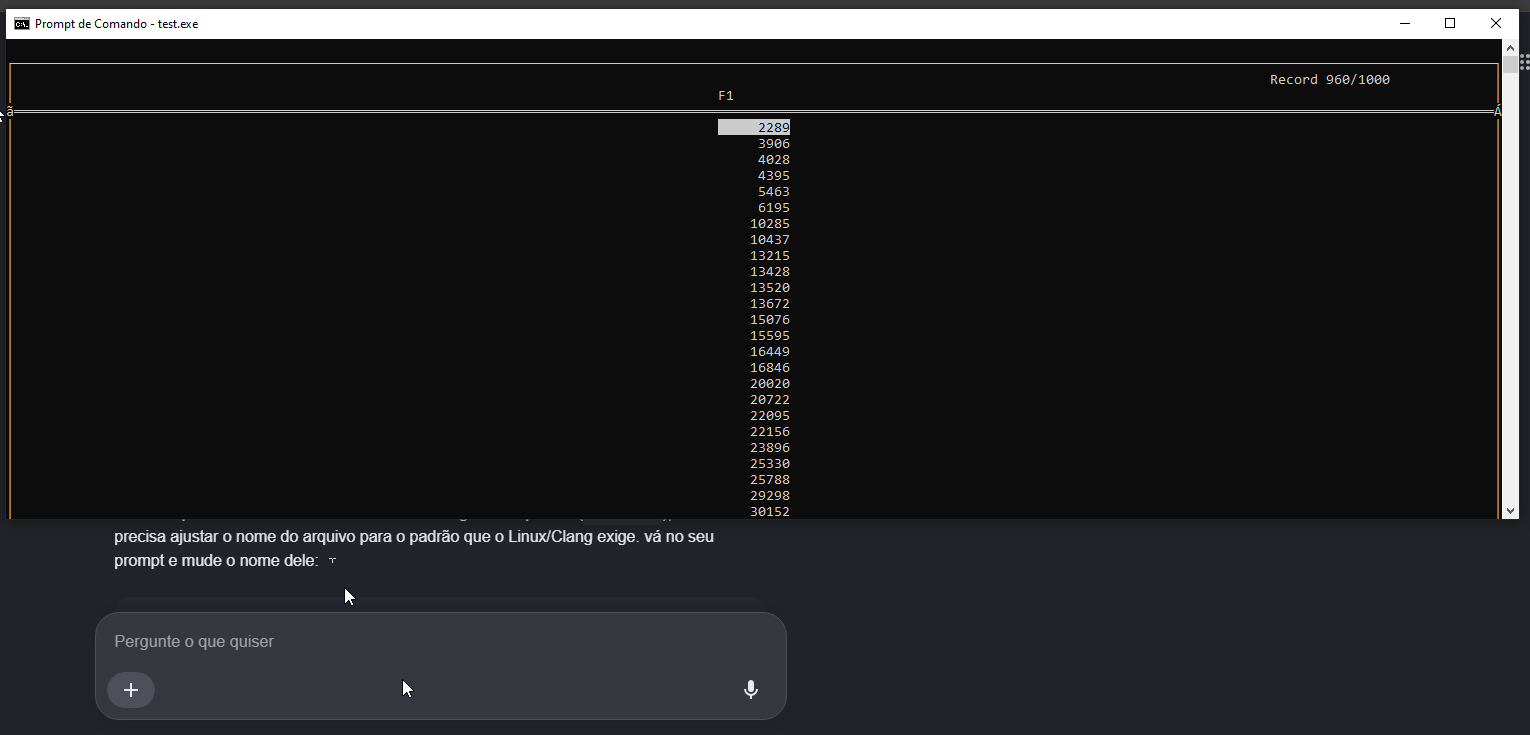
Task: Click the value 22095
Action: coord(770,416)
